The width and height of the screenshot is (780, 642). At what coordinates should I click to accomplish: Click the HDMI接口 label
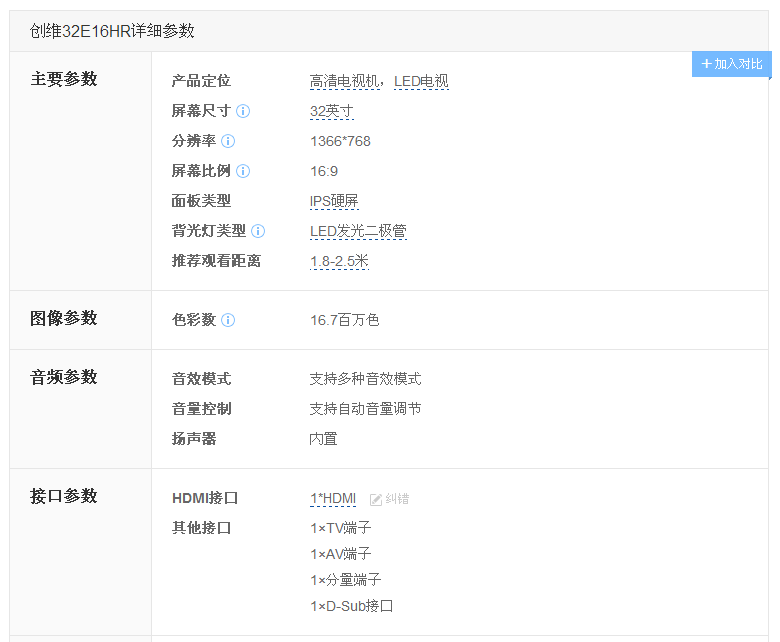tap(205, 498)
